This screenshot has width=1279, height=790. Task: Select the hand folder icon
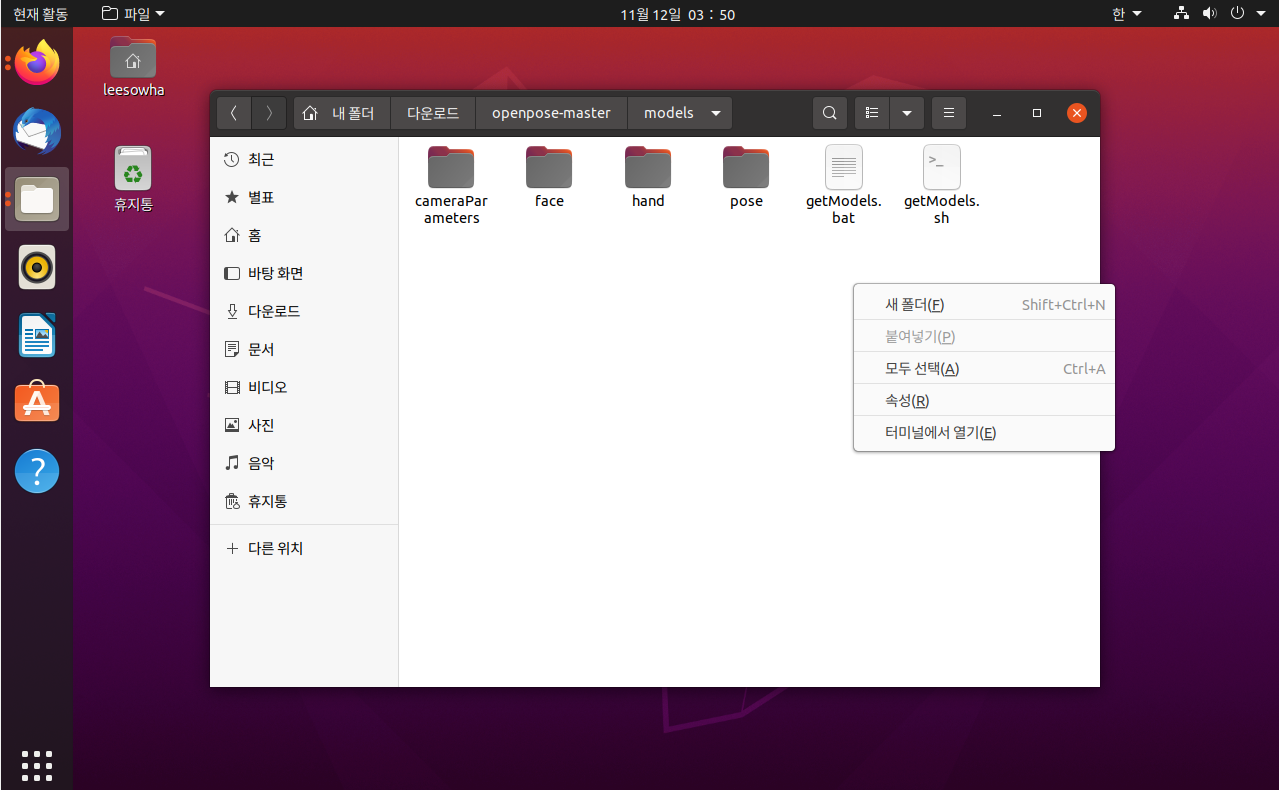point(648,167)
